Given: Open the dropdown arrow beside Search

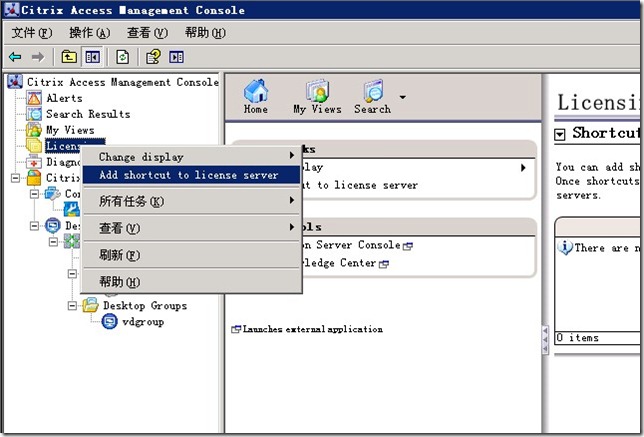Looking at the screenshot, I should 402,97.
